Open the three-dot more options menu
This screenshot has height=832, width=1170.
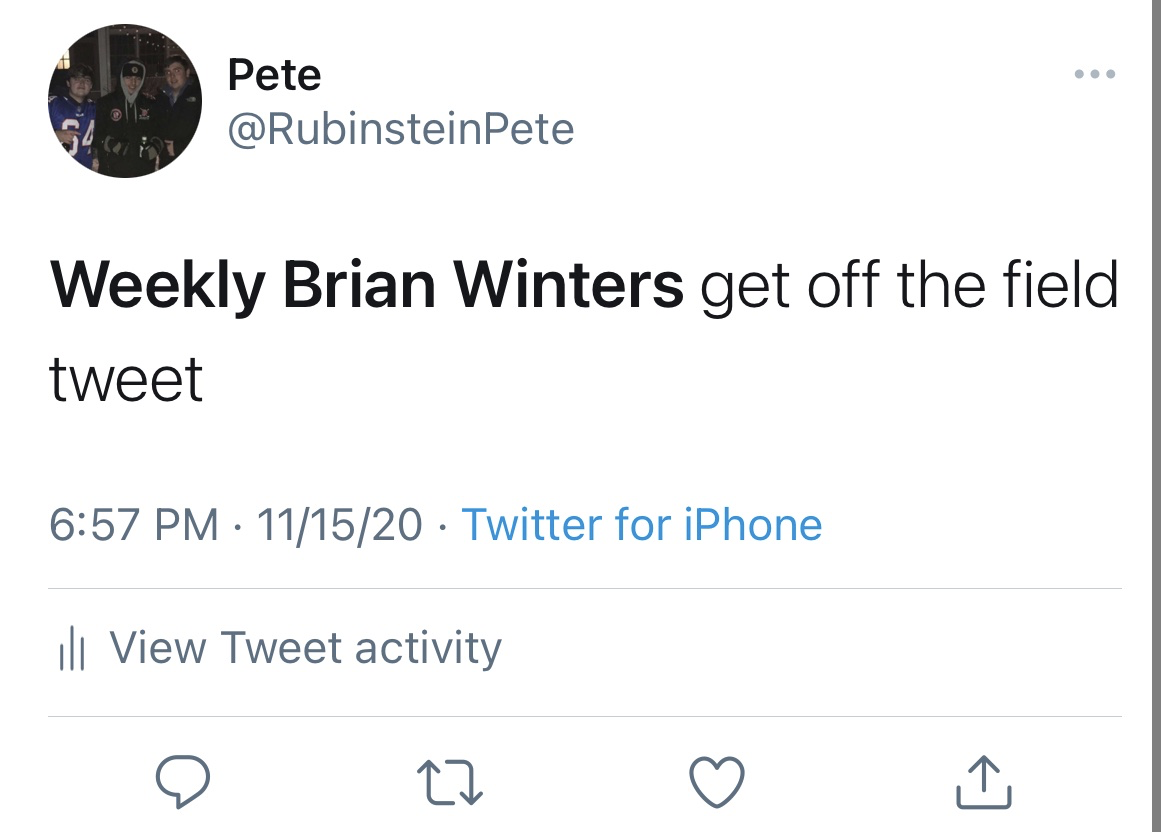[1094, 74]
